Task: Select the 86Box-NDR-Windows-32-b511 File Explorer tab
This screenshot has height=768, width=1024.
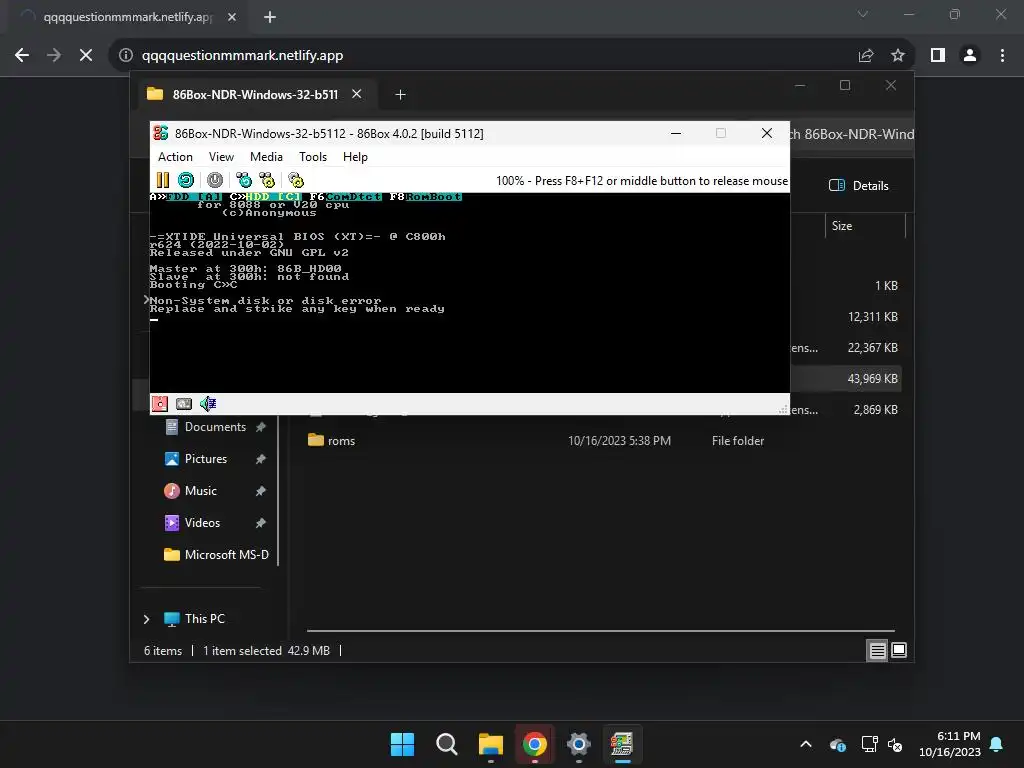Action: [x=255, y=94]
